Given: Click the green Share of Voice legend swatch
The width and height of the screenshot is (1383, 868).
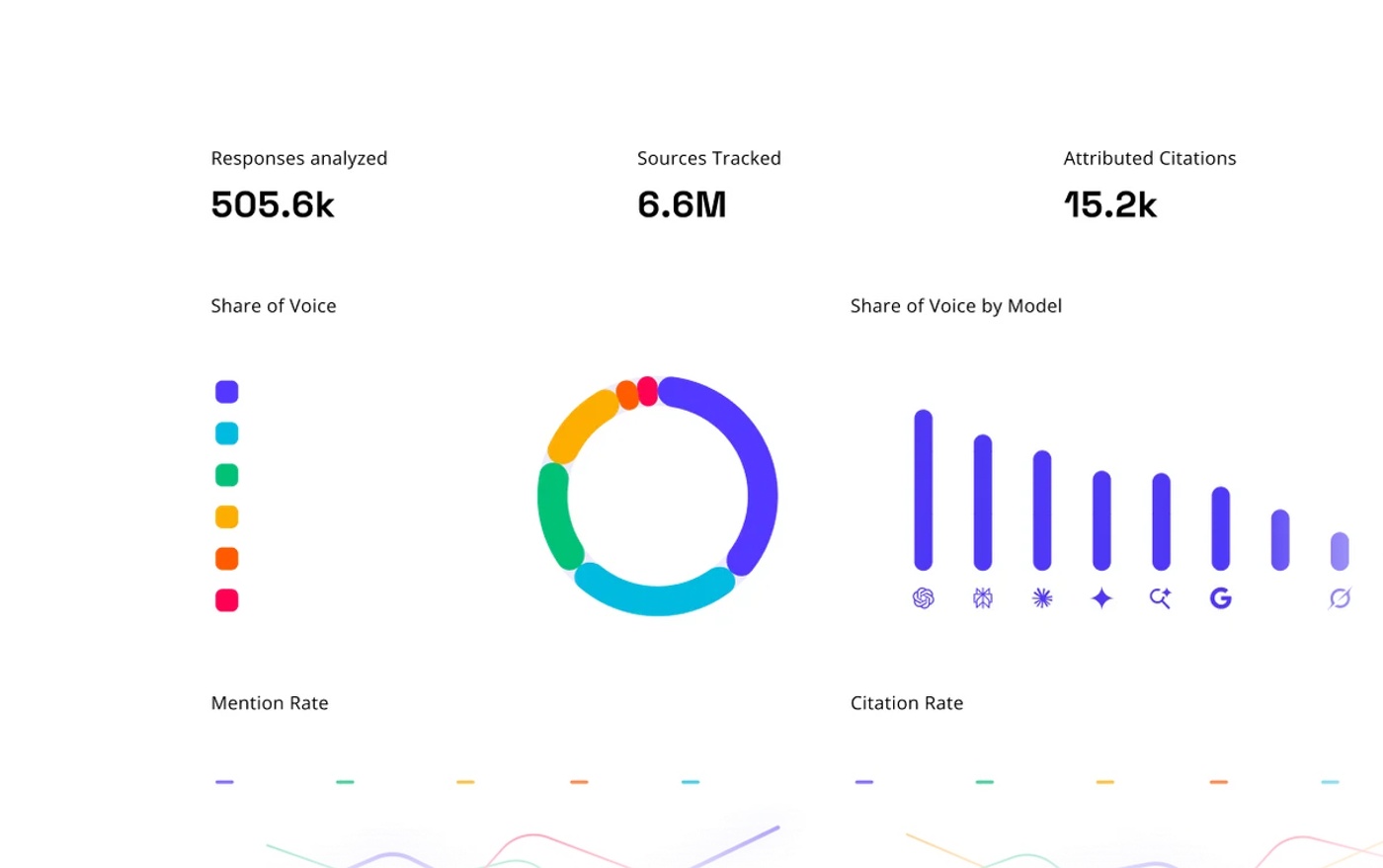Looking at the screenshot, I should click(x=227, y=475).
